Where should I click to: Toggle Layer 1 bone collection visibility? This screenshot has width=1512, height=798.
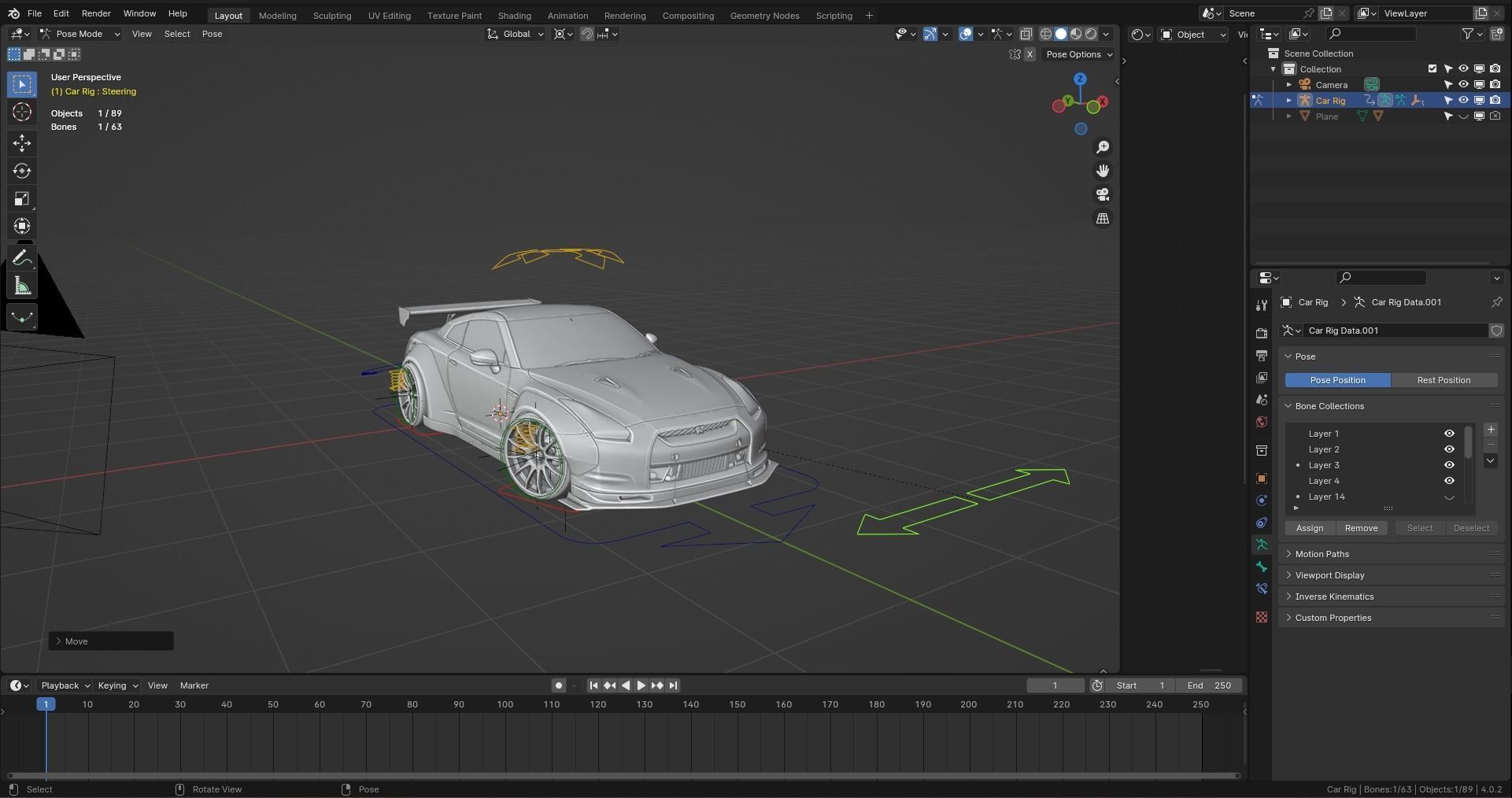click(x=1449, y=434)
